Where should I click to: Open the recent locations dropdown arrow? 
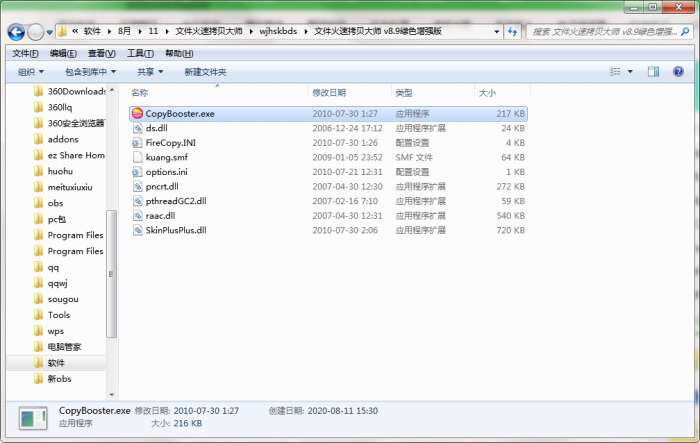[x=49, y=32]
